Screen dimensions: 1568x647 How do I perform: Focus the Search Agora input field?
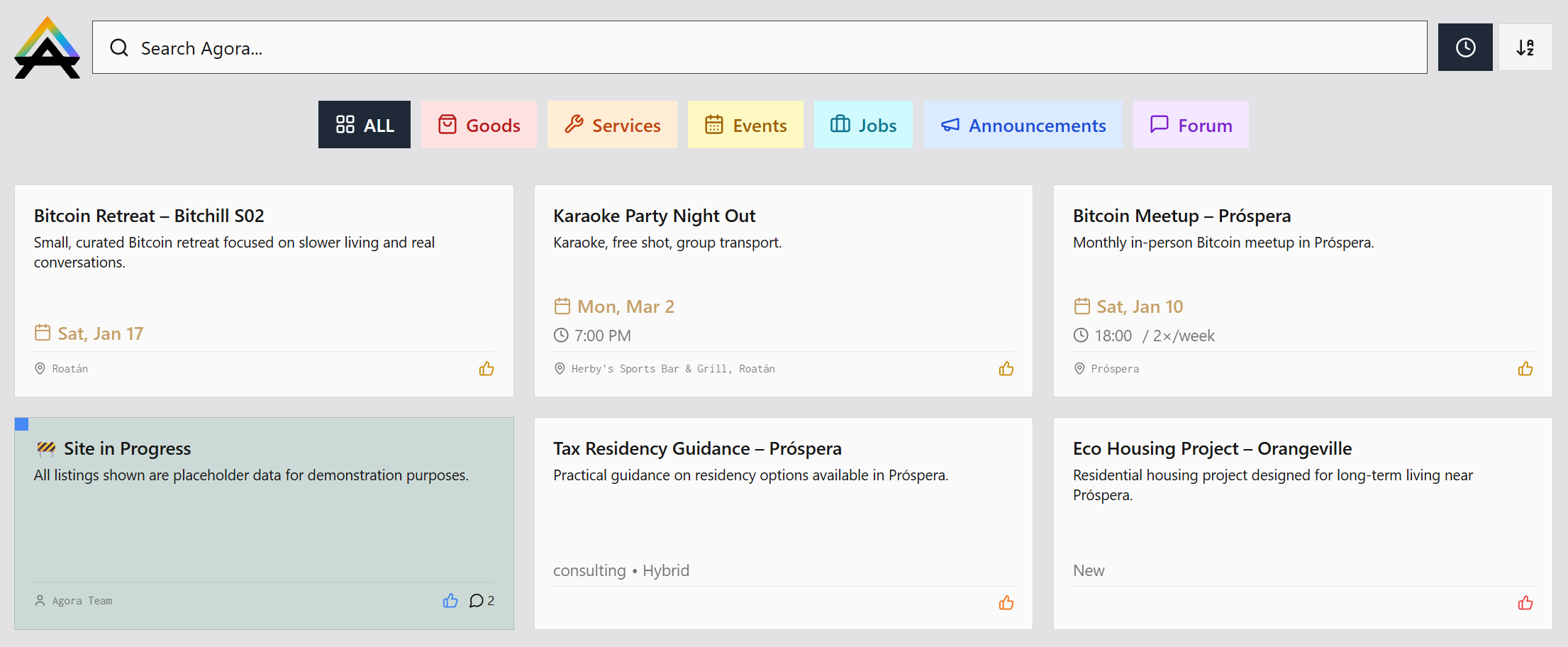coord(759,48)
